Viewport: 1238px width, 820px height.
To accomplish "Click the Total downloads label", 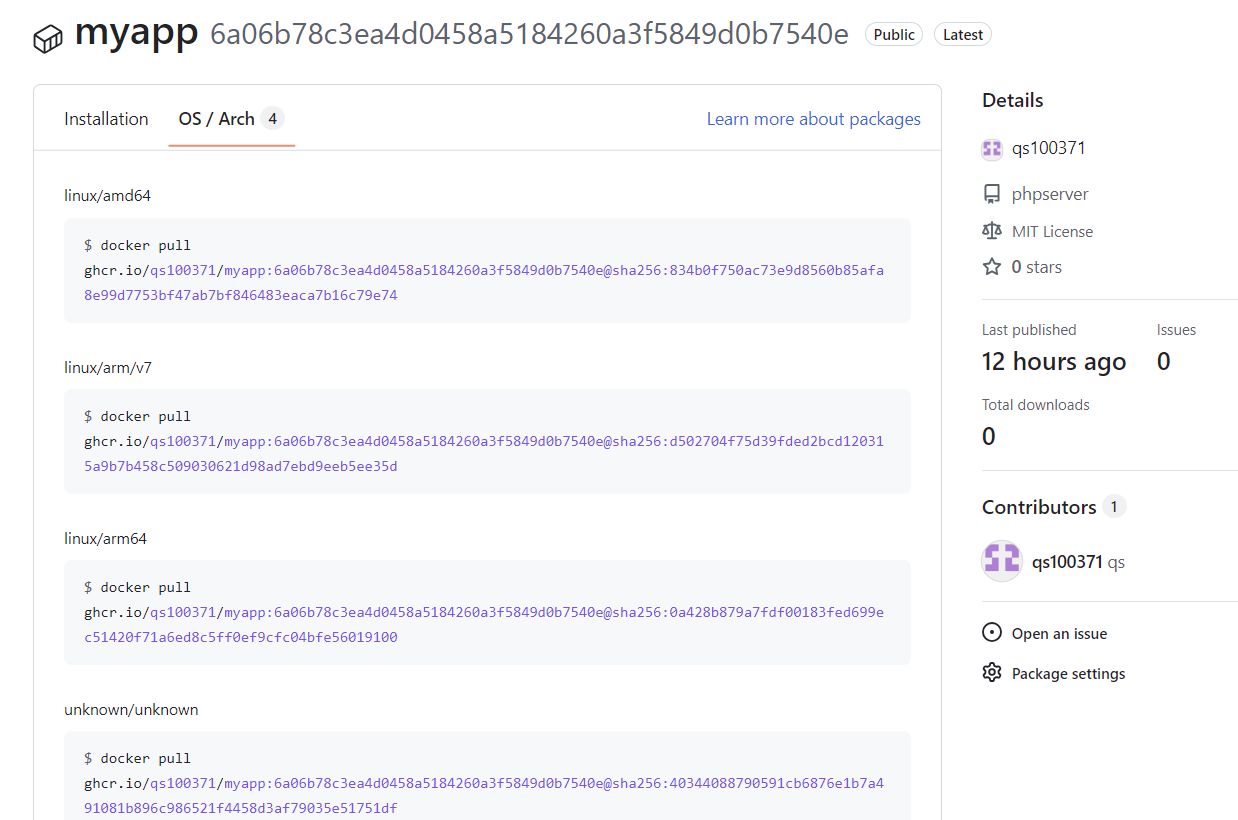I will click(1036, 405).
